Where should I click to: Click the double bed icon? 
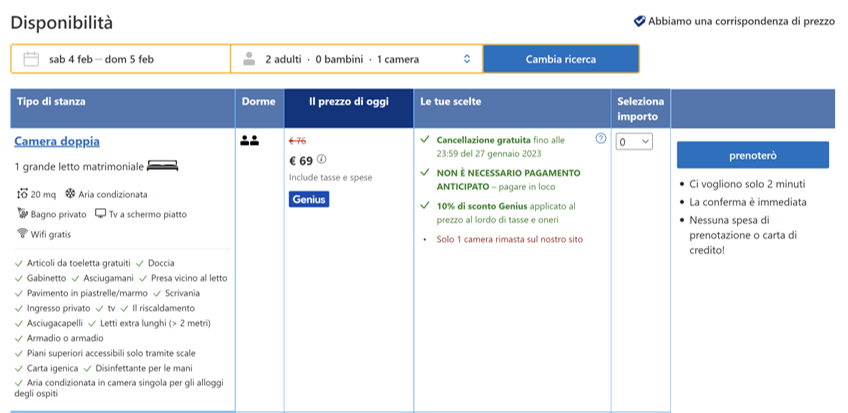click(162, 166)
